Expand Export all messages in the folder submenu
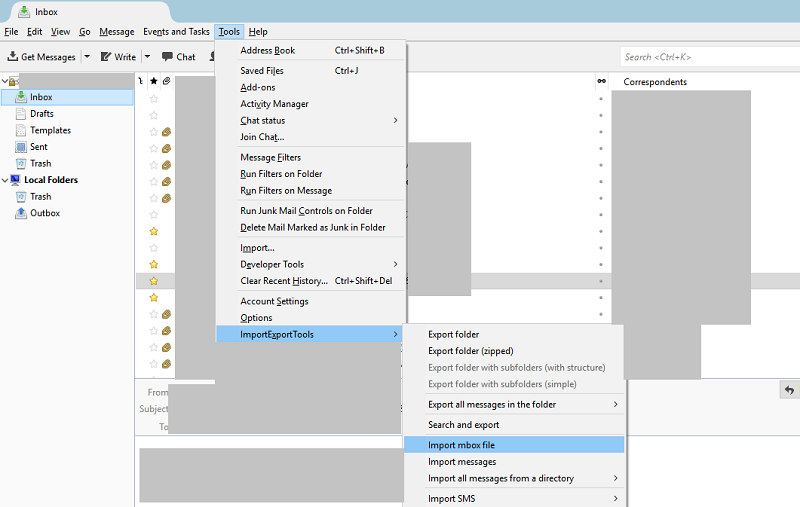Viewport: 800px width, 507px height. [615, 404]
